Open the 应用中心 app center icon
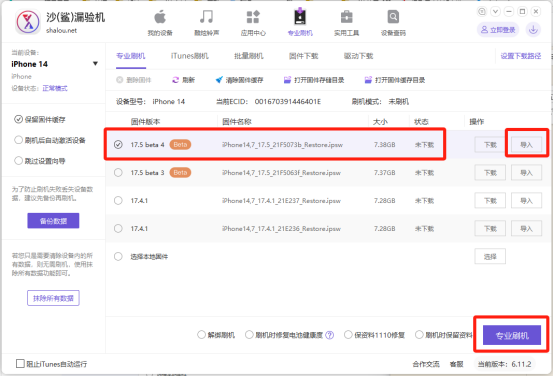Viewport: 553px width, 377px height. tap(253, 17)
